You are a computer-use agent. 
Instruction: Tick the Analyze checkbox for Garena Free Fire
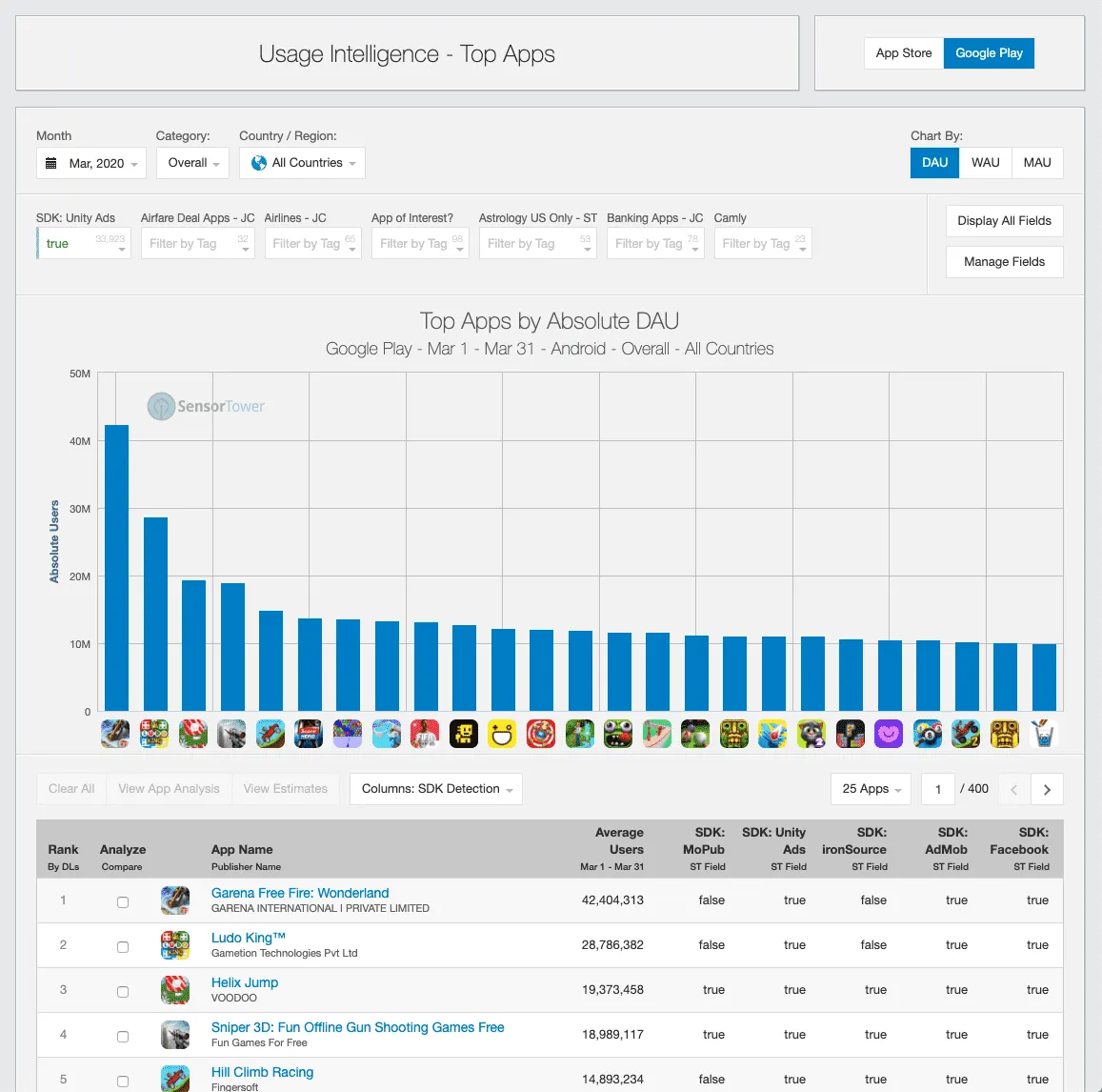pos(123,902)
